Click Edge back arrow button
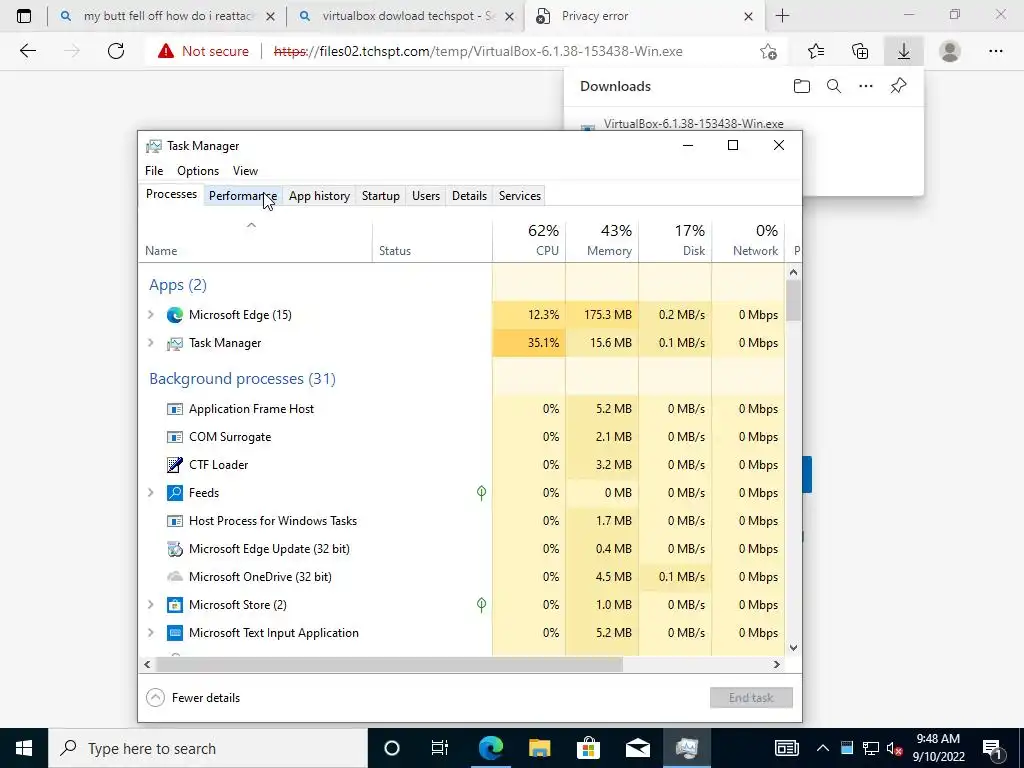 (x=27, y=51)
